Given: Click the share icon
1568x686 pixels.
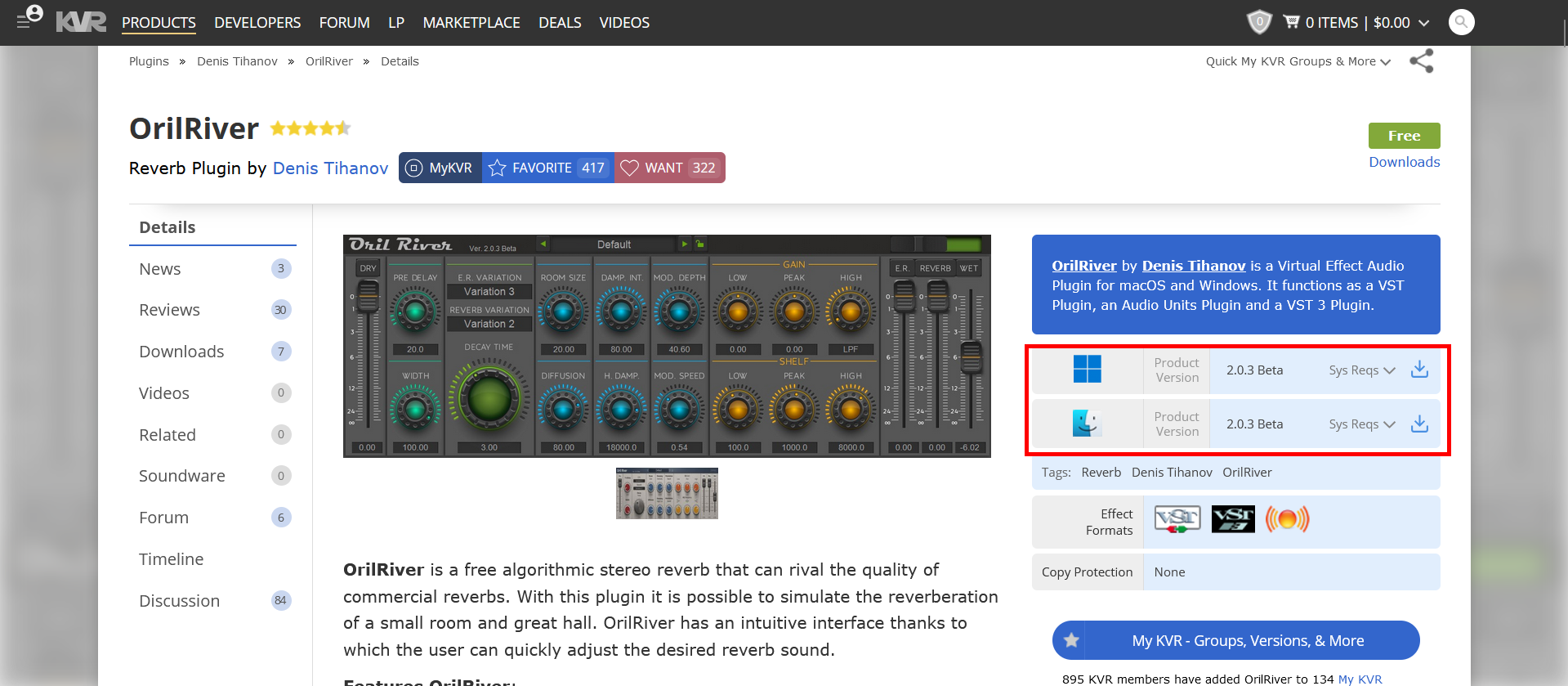Looking at the screenshot, I should pyautogui.click(x=1422, y=61).
